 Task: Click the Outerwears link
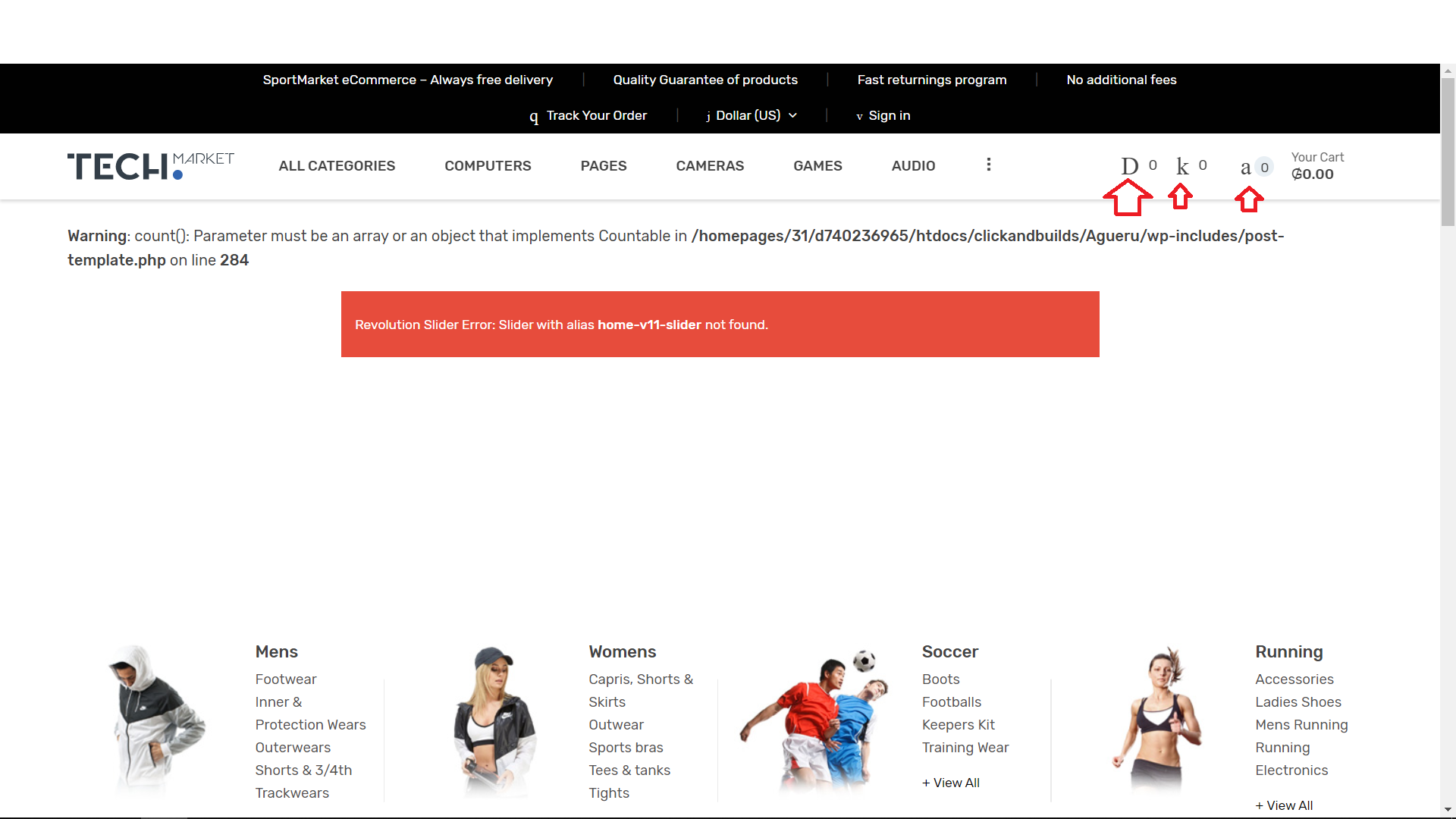pos(293,748)
